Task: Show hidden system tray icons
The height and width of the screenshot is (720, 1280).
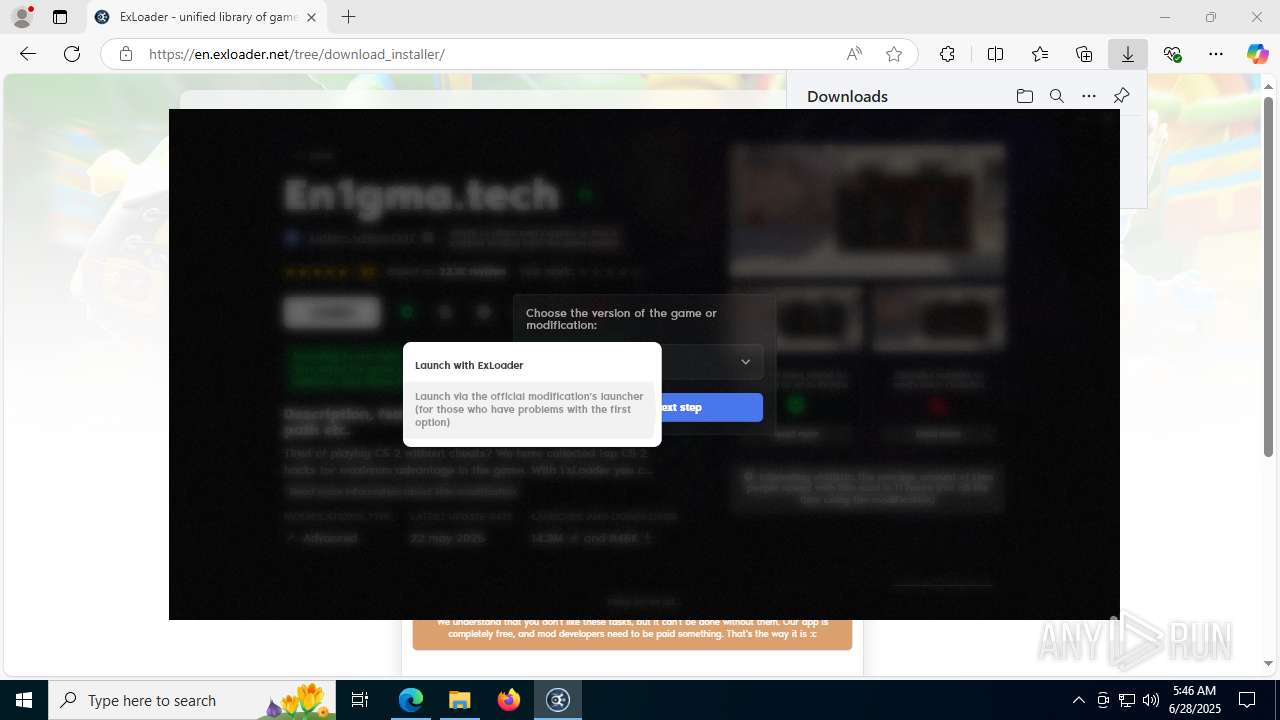Action: [1078, 700]
